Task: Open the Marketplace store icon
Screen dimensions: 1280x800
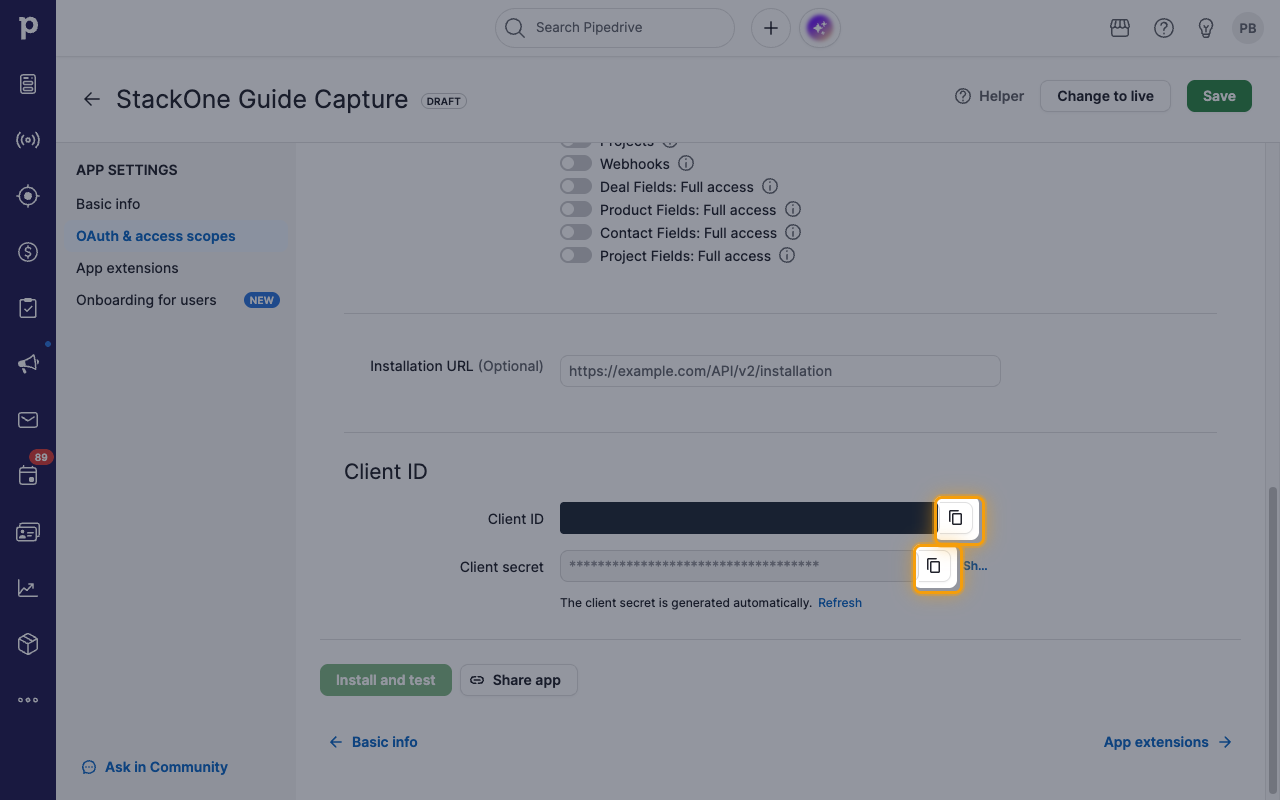Action: pyautogui.click(x=1120, y=28)
